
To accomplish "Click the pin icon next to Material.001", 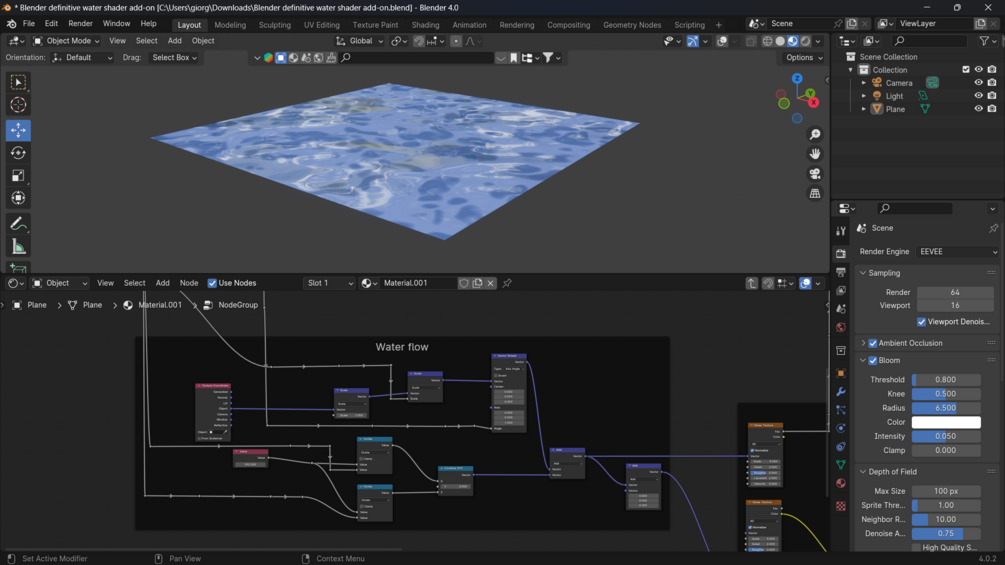I will point(507,283).
